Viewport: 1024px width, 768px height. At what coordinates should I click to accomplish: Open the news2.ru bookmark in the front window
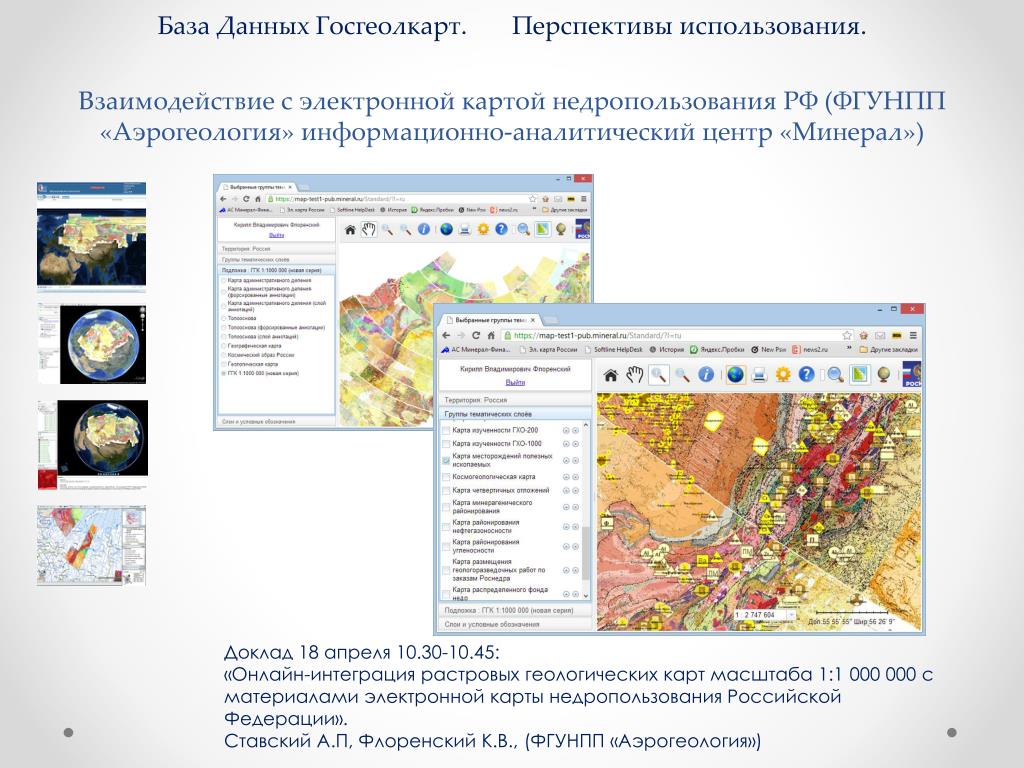tap(810, 349)
